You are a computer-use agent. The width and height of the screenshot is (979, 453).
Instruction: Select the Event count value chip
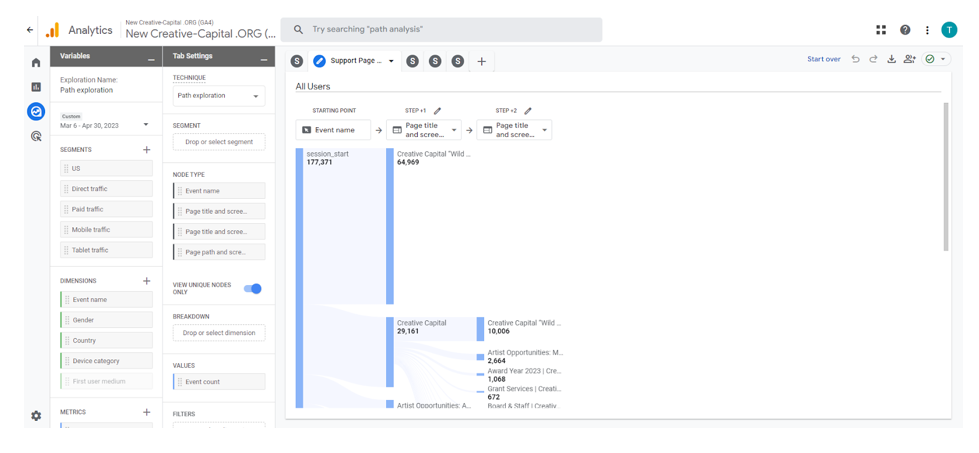coord(219,382)
